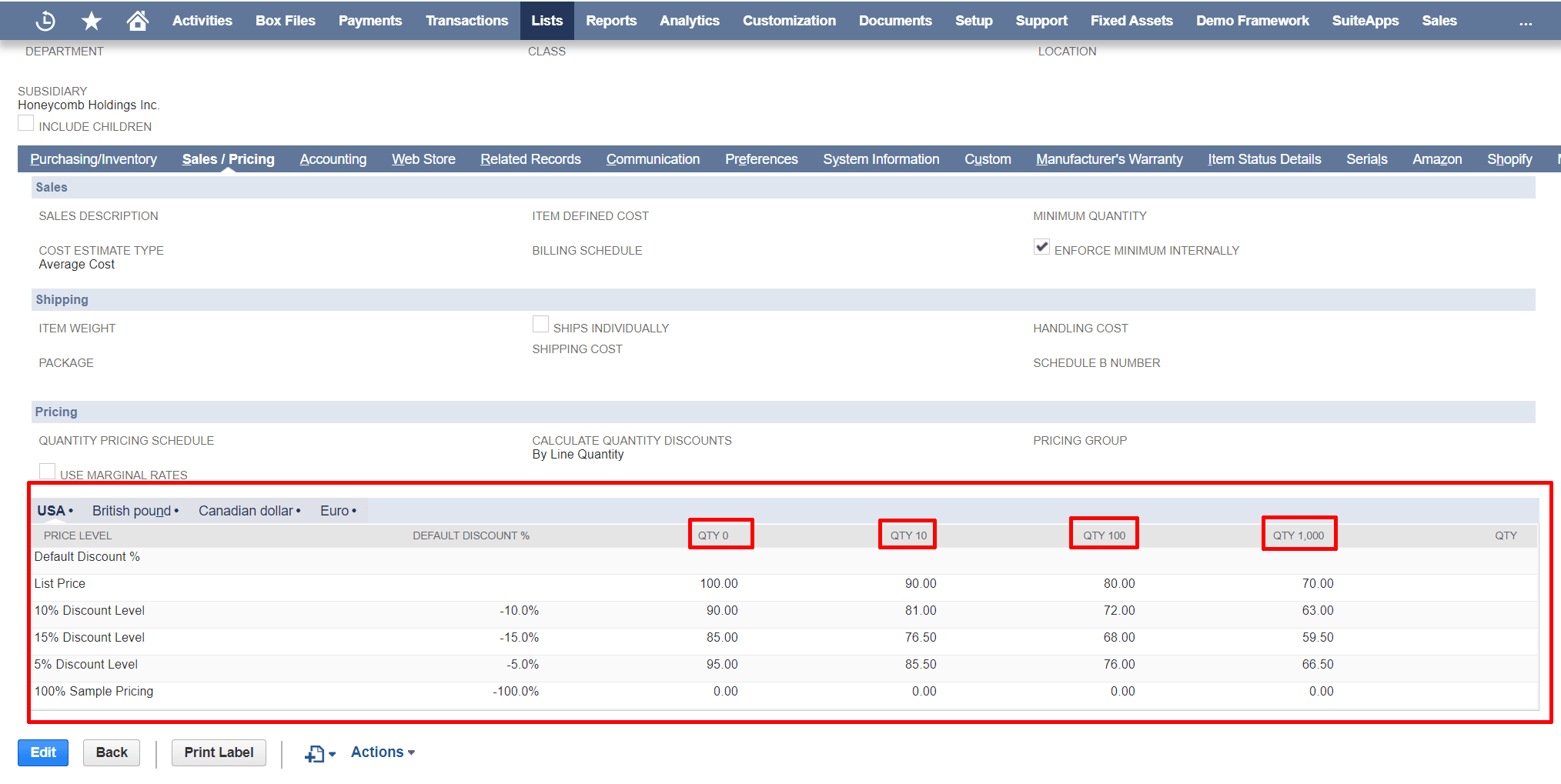Click the 15% Discount Level row label

(x=89, y=638)
